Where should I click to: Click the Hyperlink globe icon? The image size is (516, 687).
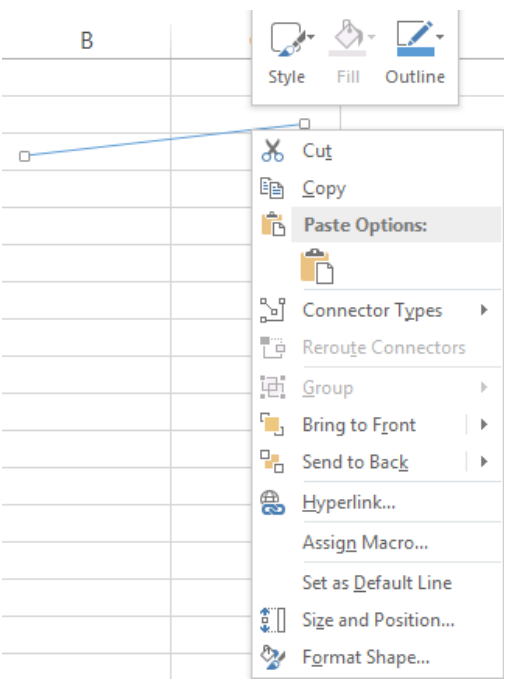point(272,502)
